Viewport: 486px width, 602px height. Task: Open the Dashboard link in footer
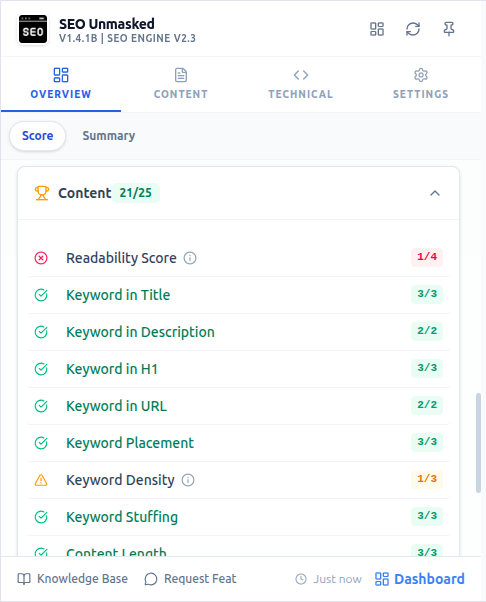coord(420,579)
